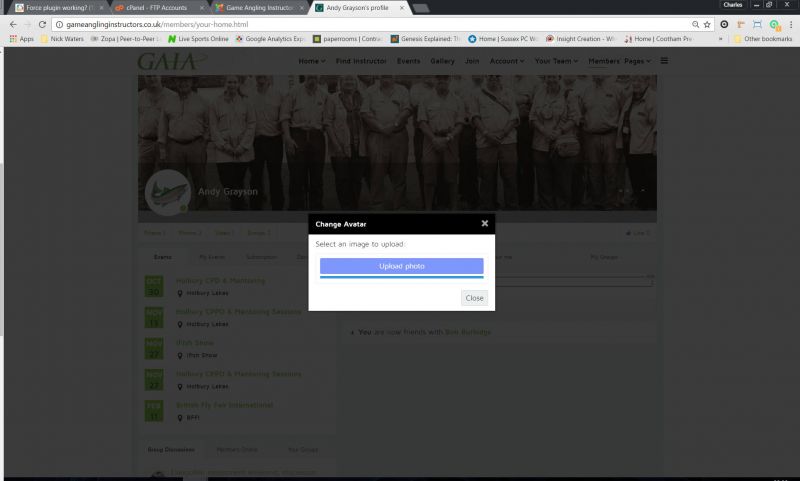Open Live Sports Online bookmark
Viewport: 800px width, 481px height.
(198, 39)
